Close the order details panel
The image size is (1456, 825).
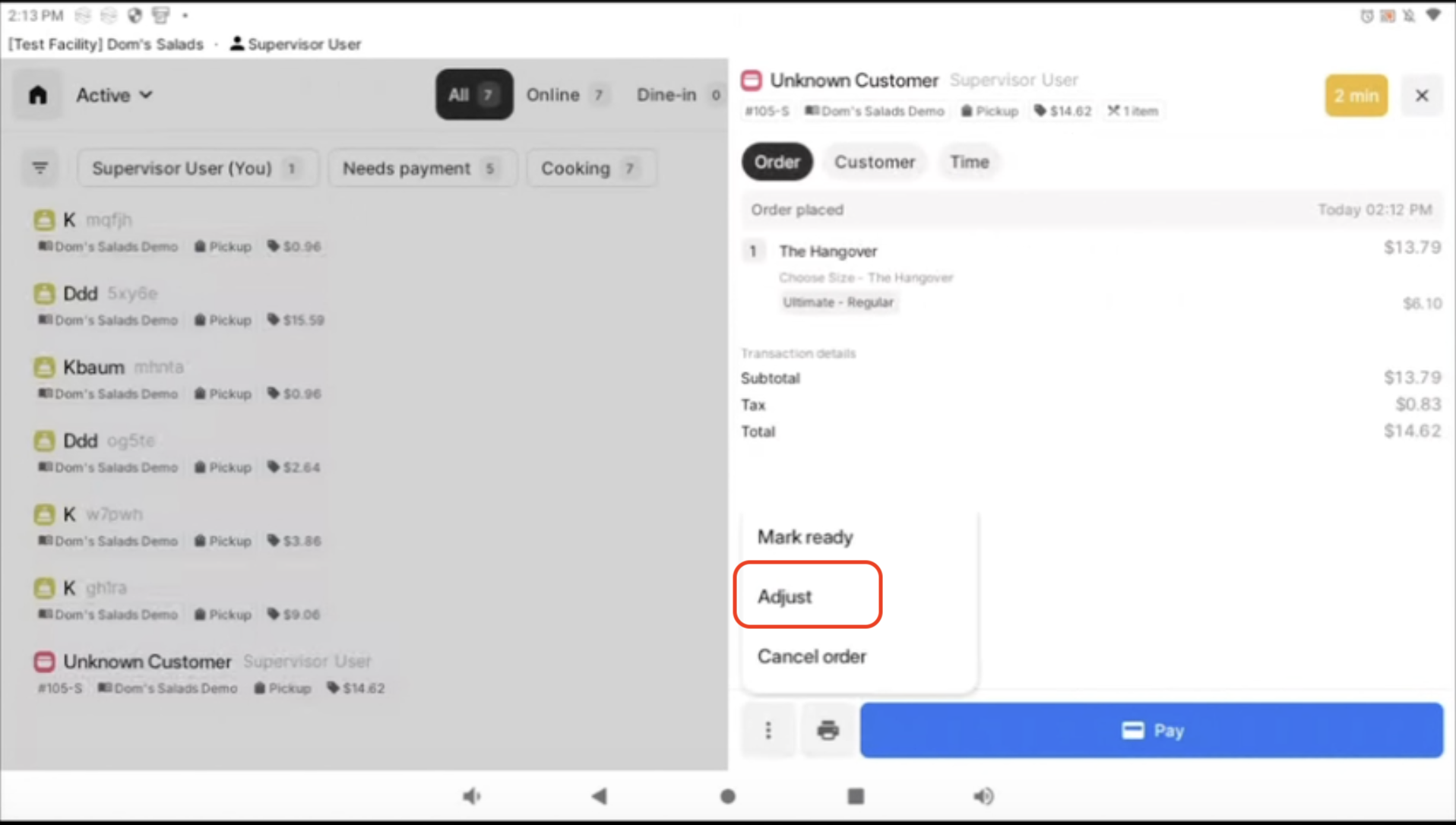click(x=1421, y=96)
